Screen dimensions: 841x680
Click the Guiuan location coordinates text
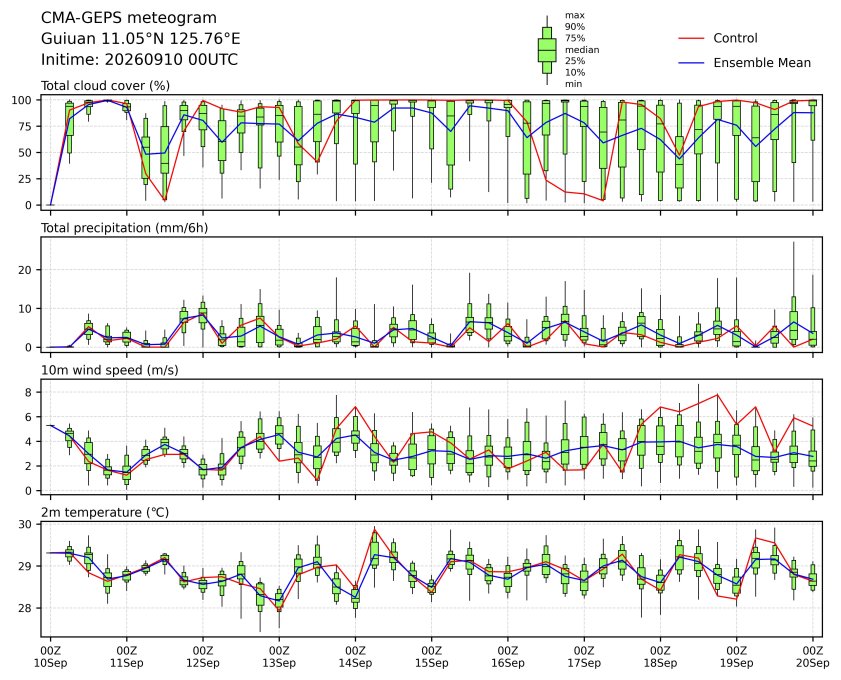(141, 39)
